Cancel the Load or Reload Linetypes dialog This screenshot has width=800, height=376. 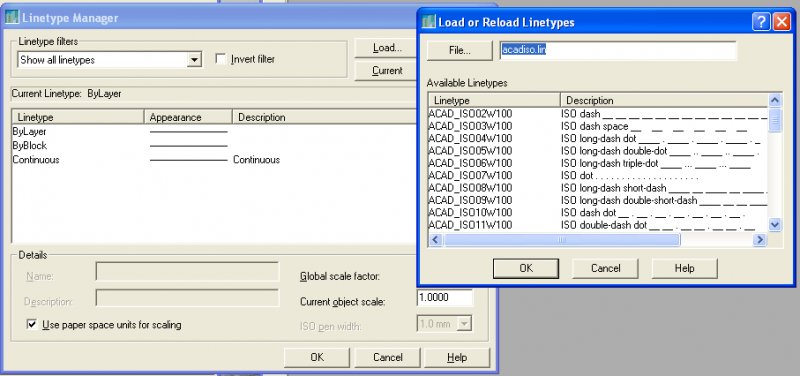[606, 268]
